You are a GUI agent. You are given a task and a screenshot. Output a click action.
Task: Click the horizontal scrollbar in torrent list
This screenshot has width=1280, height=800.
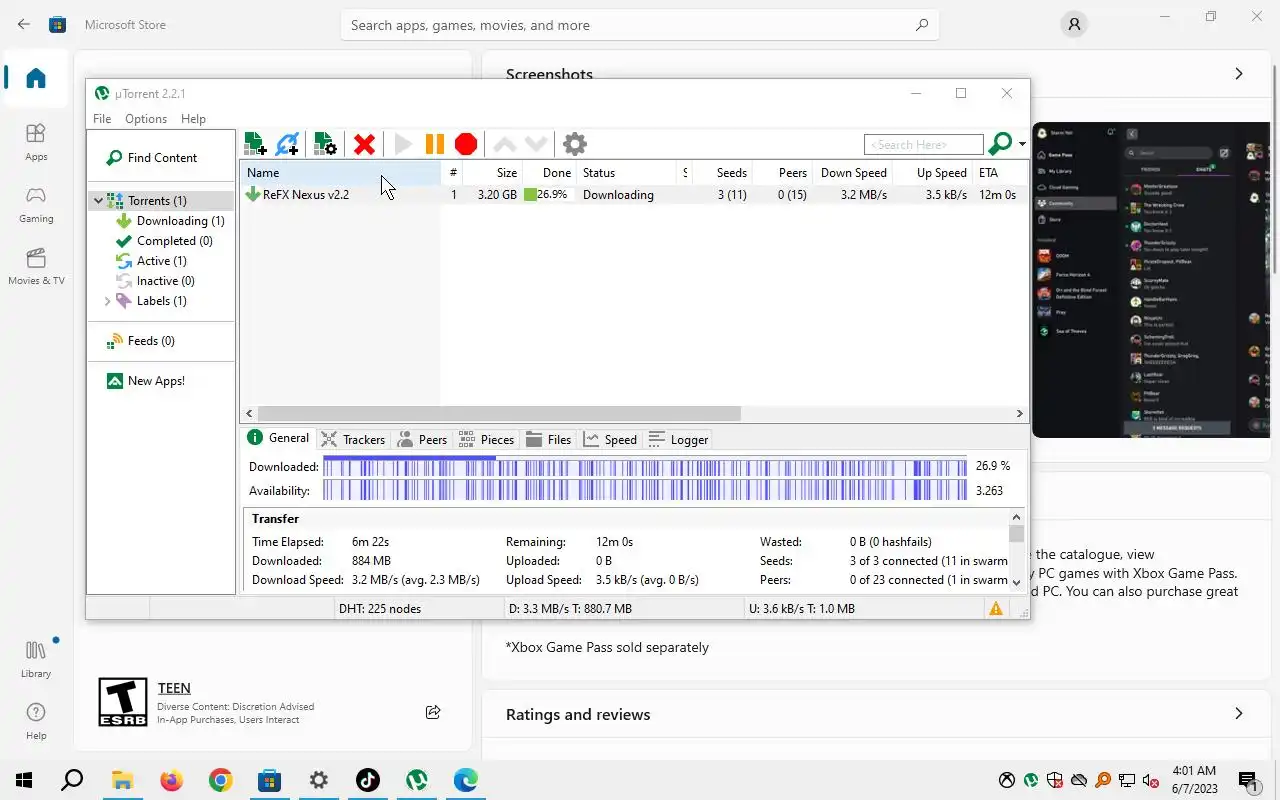click(x=499, y=413)
